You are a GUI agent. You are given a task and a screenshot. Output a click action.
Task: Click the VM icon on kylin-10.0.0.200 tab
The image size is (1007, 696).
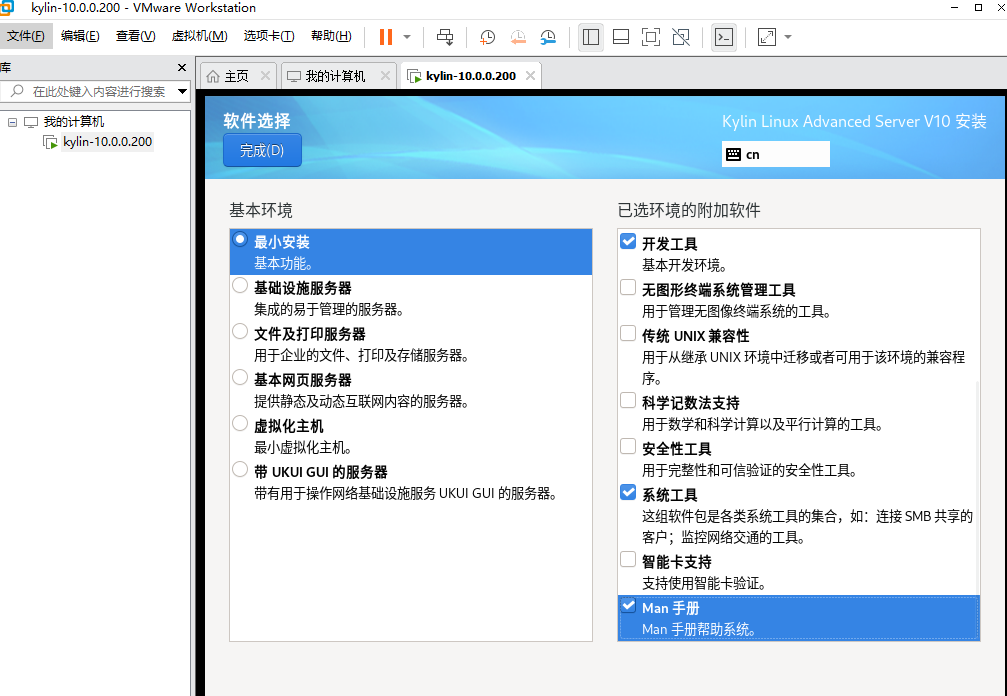coord(414,76)
